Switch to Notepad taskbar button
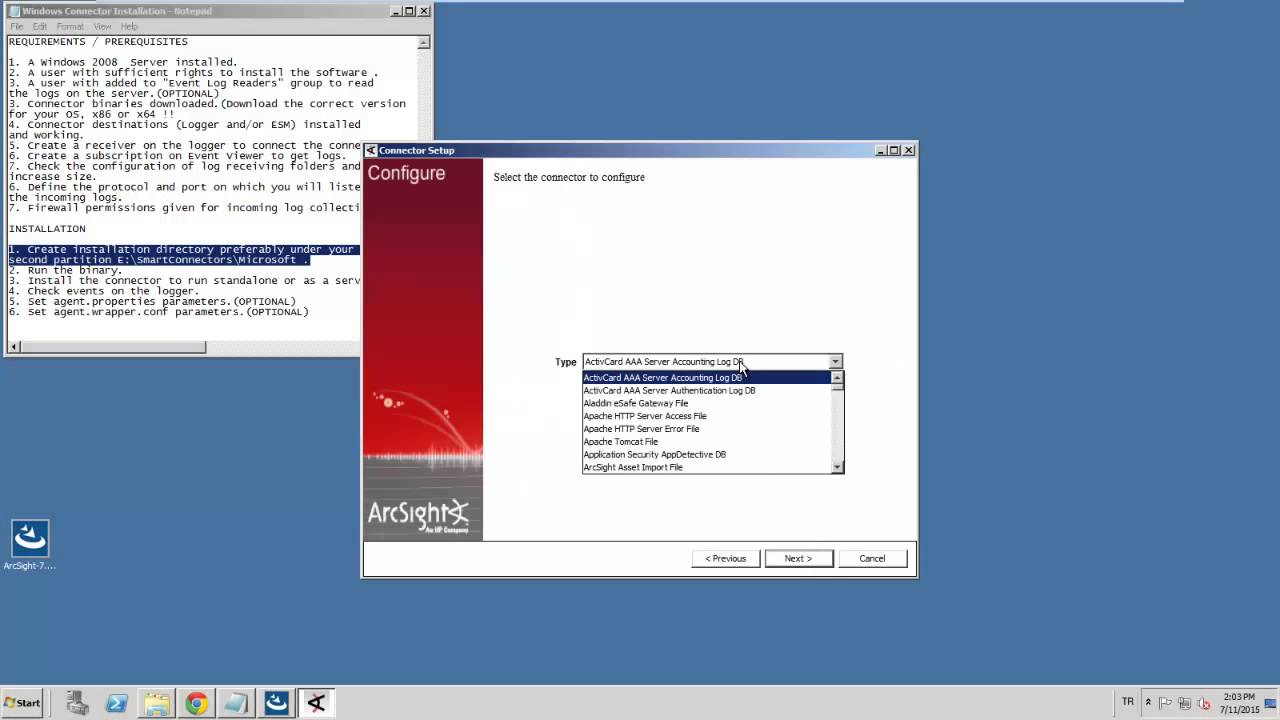Screen dimensions: 1280x720 click(236, 703)
